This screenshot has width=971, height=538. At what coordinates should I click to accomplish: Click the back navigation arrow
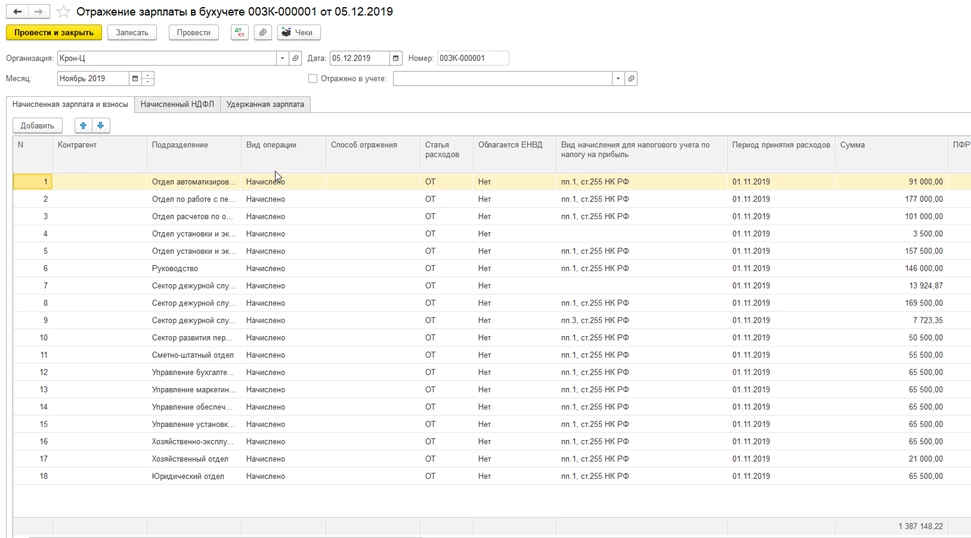(17, 12)
